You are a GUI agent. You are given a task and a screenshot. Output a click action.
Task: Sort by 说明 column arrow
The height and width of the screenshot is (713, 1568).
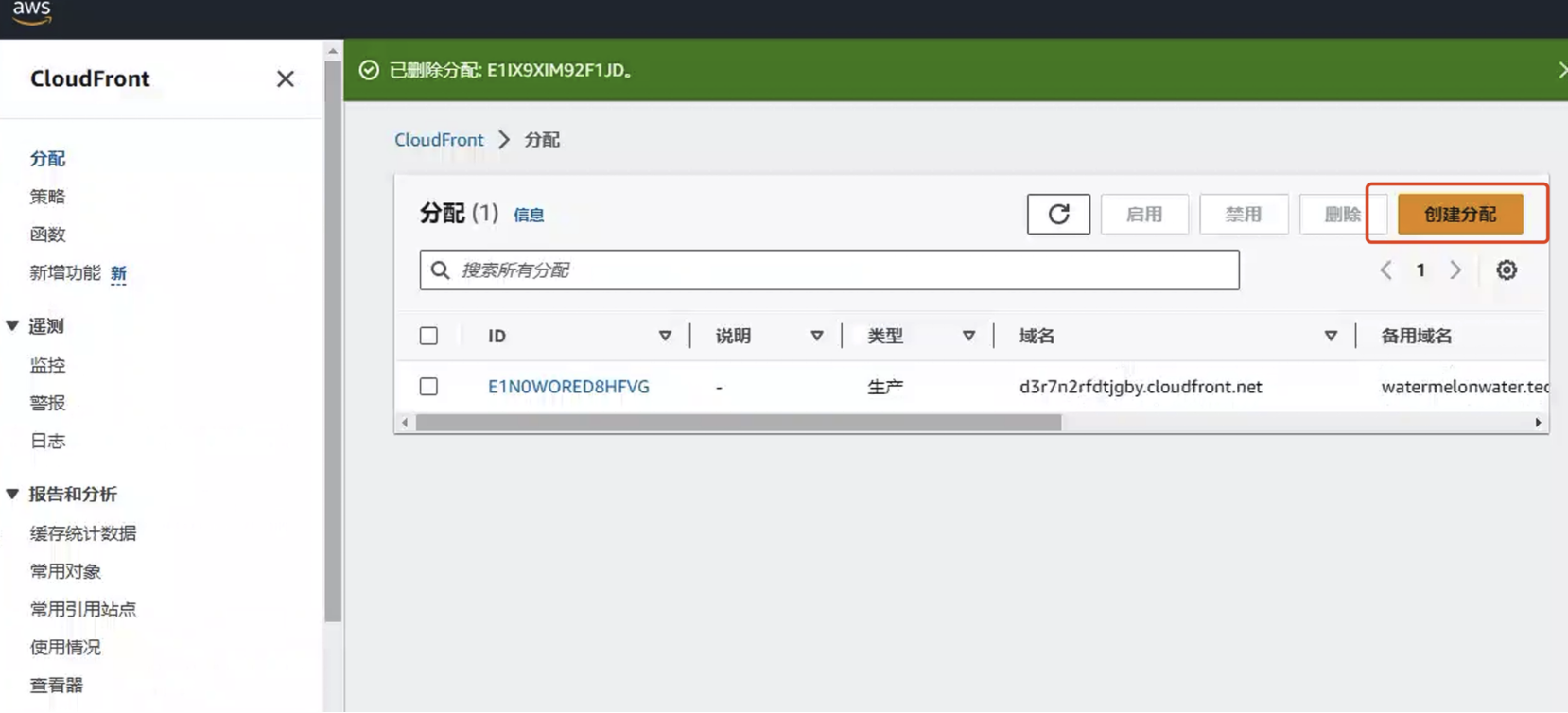click(x=817, y=336)
